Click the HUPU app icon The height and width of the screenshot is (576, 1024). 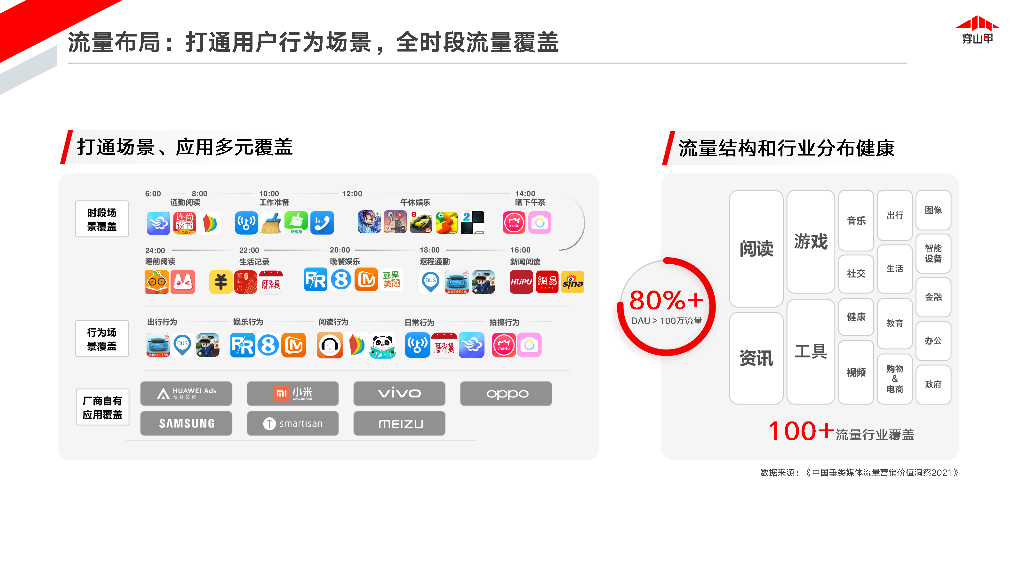click(x=521, y=282)
